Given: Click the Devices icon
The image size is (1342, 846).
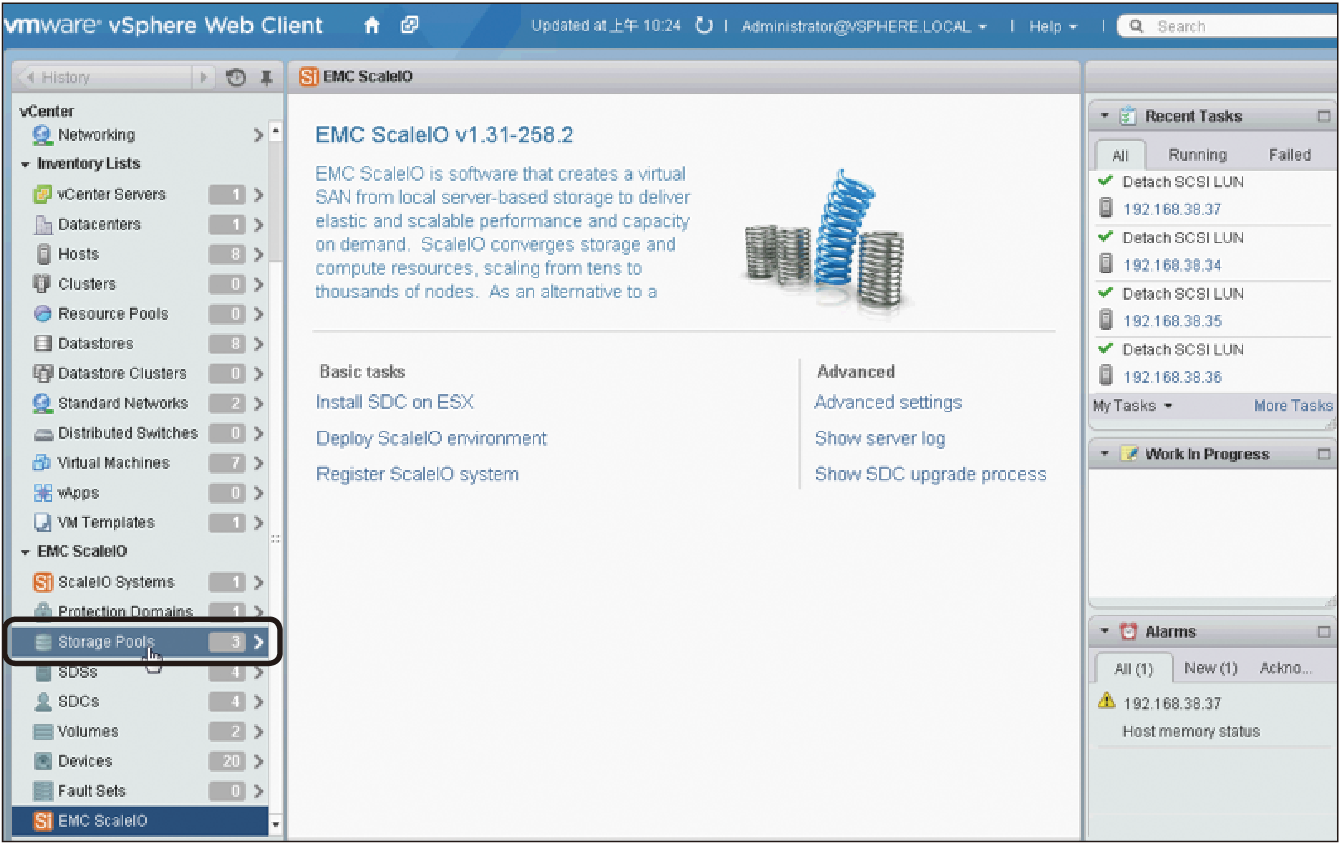Looking at the screenshot, I should pyautogui.click(x=43, y=762).
